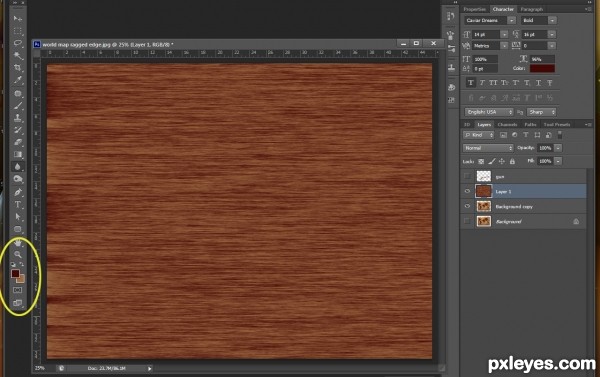This screenshot has height=377, width=600.
Task: Switch to the Paths tab
Action: click(530, 124)
